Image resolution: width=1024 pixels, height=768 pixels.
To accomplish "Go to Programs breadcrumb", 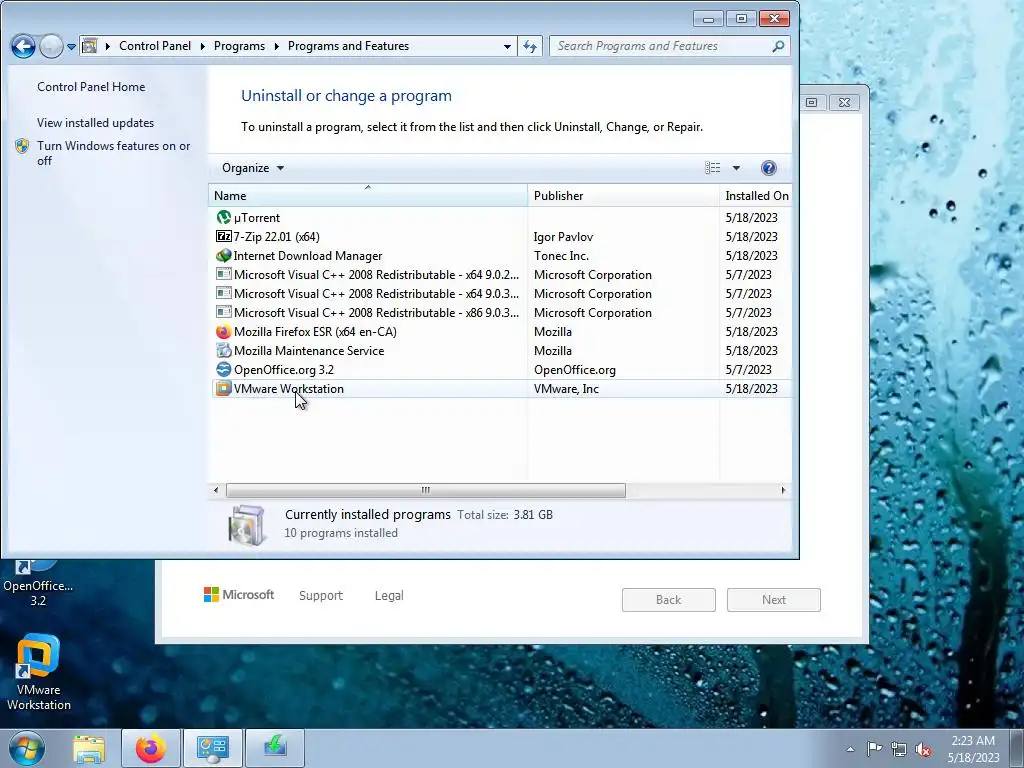I will click(239, 46).
